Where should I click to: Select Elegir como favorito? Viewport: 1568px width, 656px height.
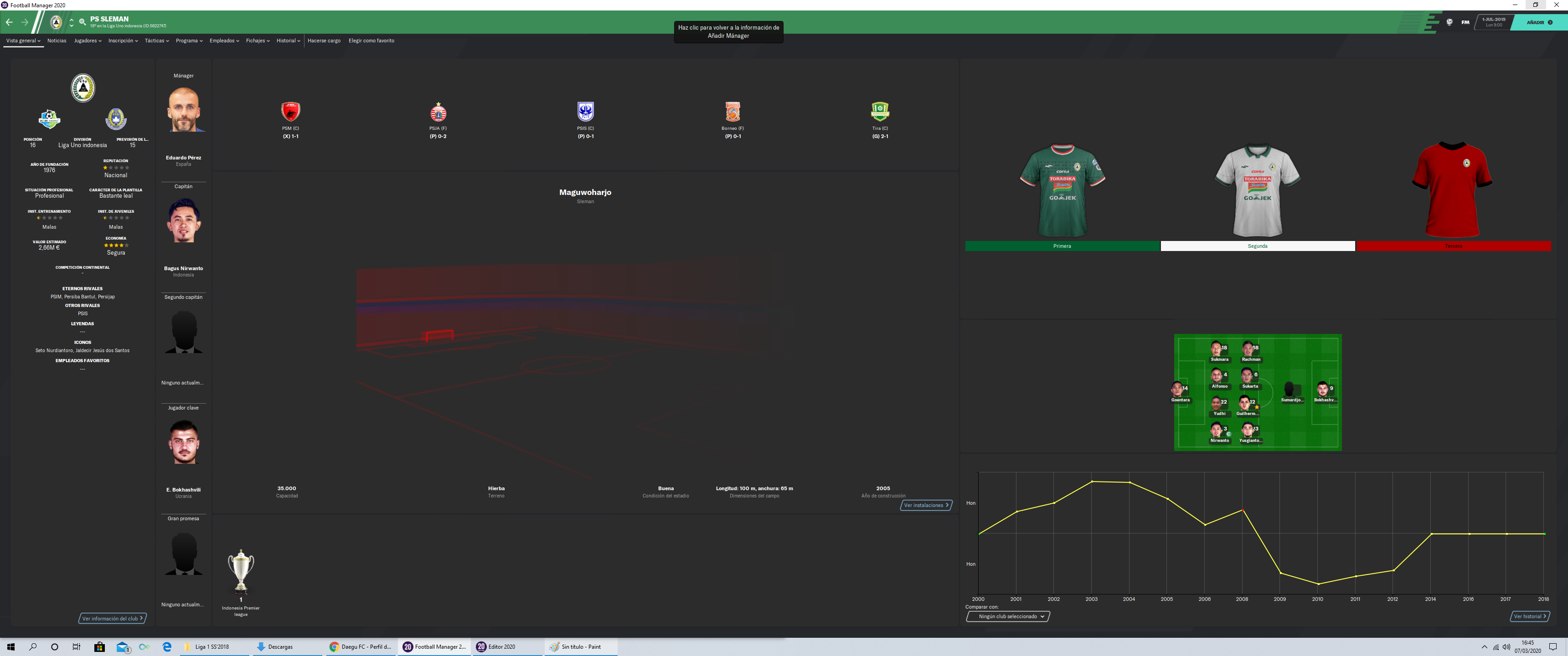click(x=371, y=41)
